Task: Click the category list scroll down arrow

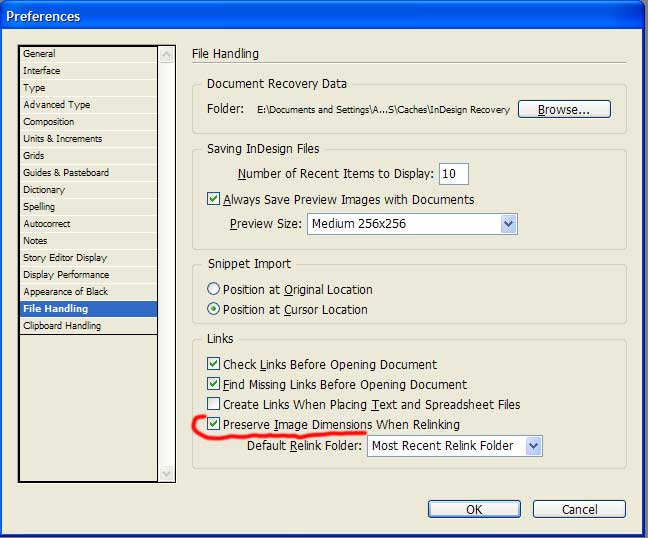Action: coord(166,473)
